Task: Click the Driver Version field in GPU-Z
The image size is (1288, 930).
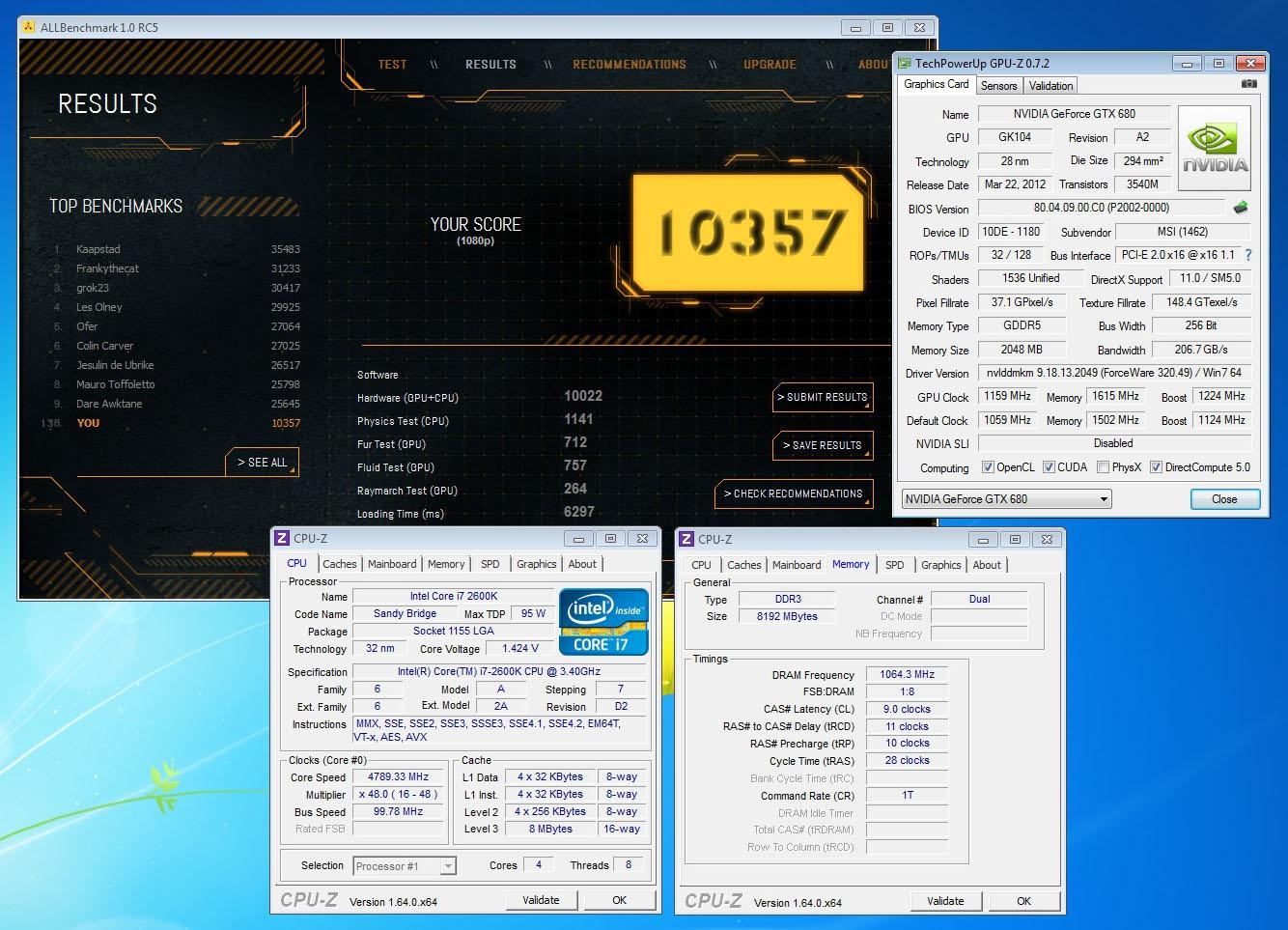Action: (x=1114, y=373)
